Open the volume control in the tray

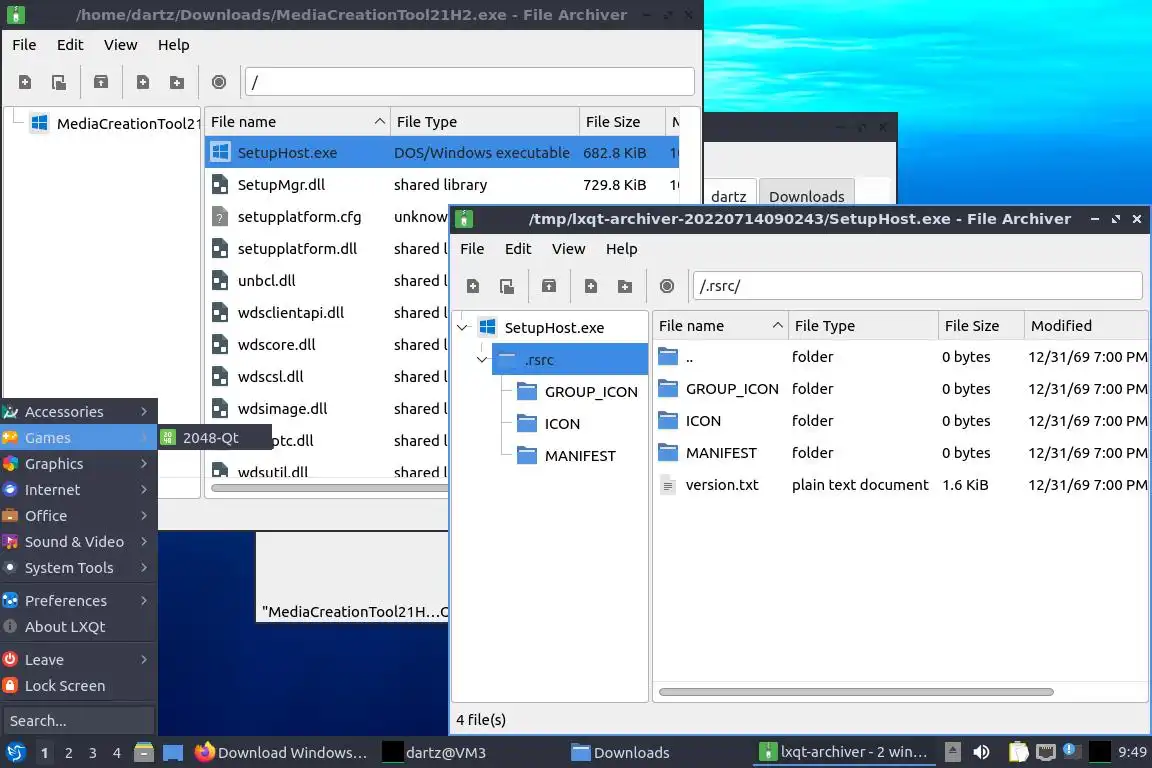(x=981, y=752)
